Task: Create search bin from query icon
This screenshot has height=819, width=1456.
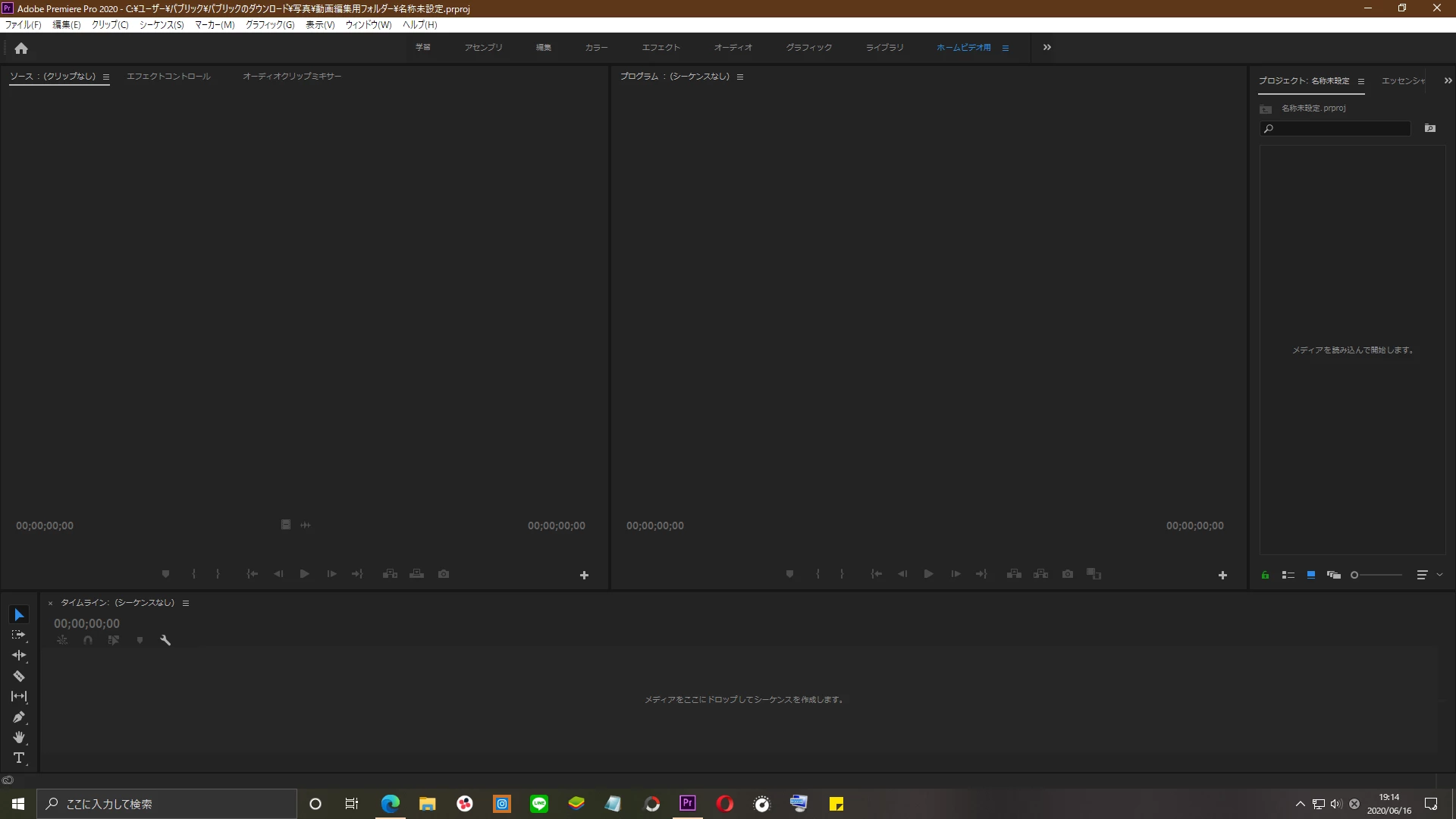Action: [x=1430, y=128]
